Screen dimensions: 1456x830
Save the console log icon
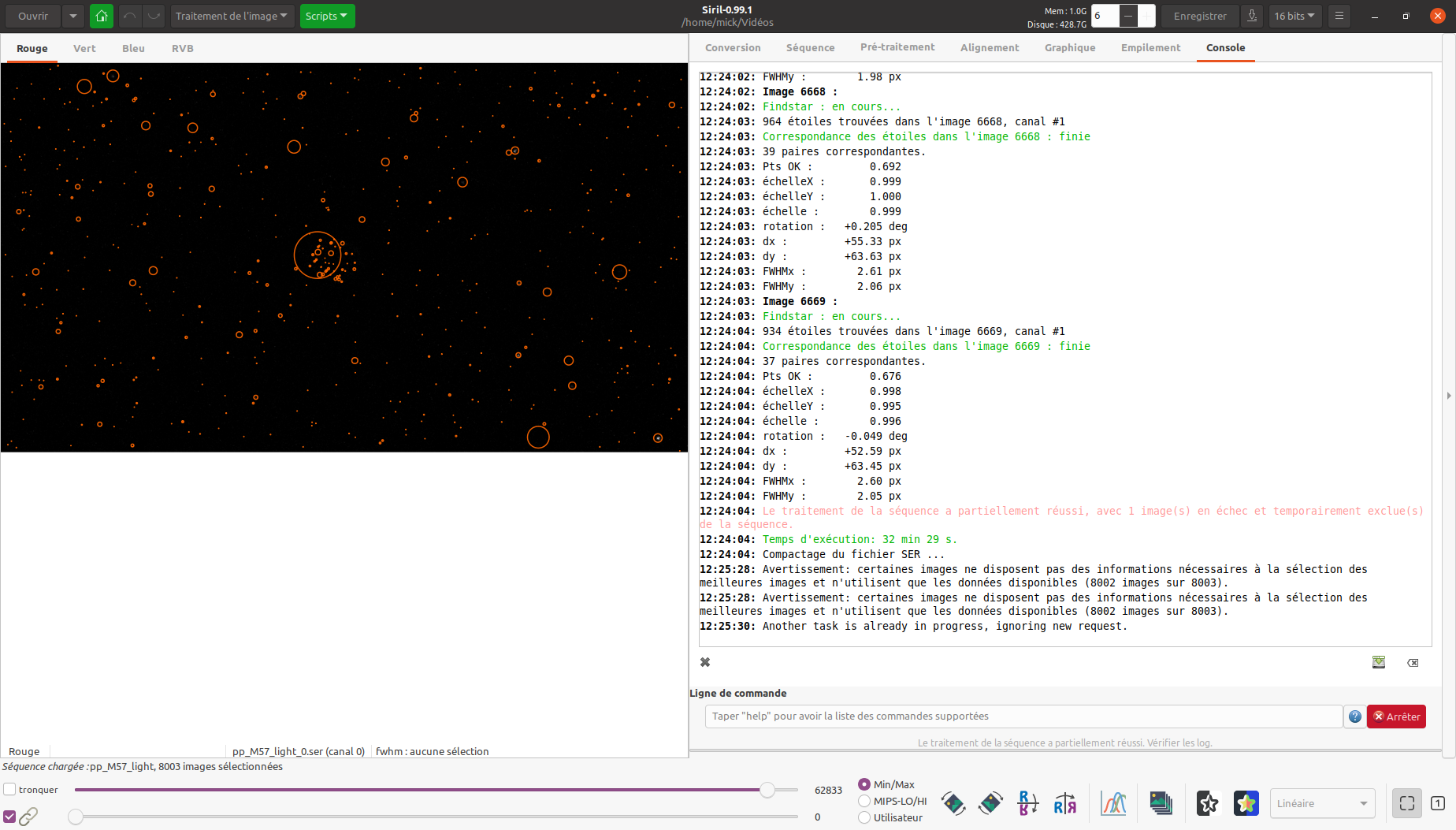click(x=1379, y=662)
